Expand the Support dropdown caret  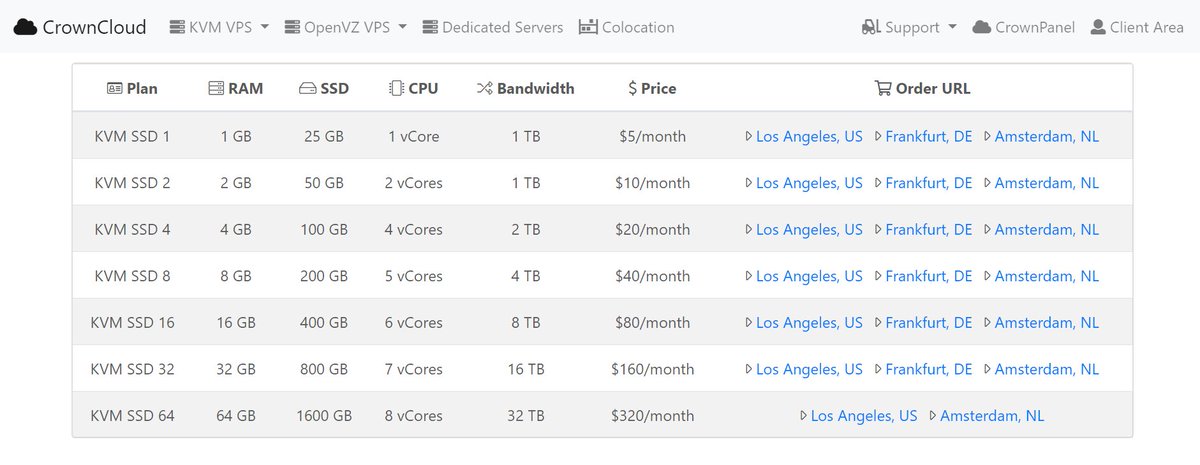[952, 27]
